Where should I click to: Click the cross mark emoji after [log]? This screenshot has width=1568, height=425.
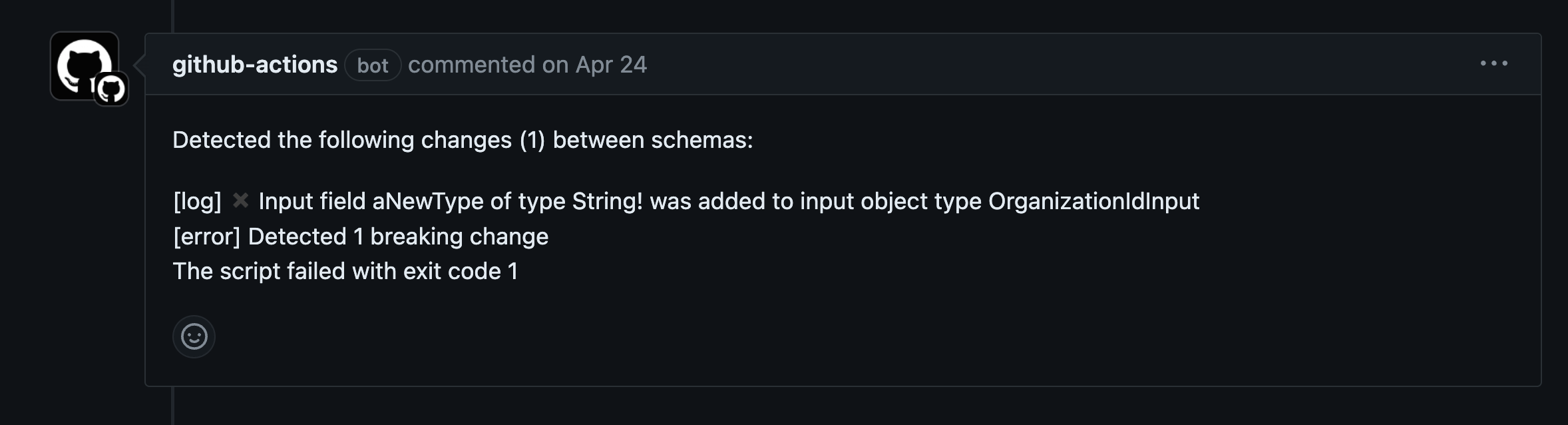coord(240,201)
